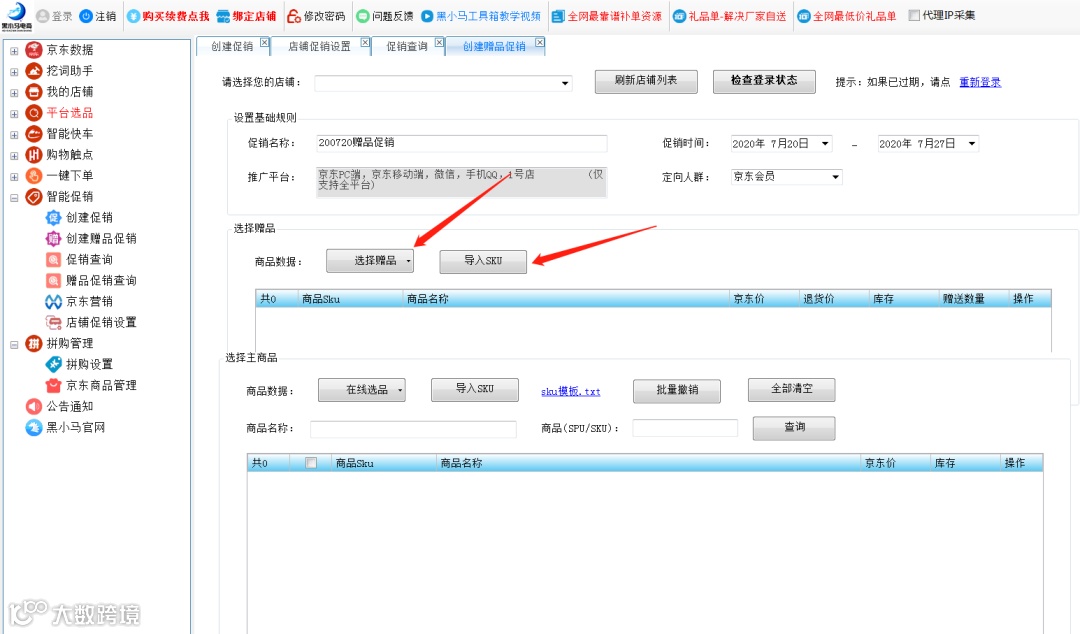1080x634 pixels.
Task: Switch to the 促销查询 tab
Action: pyautogui.click(x=406, y=46)
